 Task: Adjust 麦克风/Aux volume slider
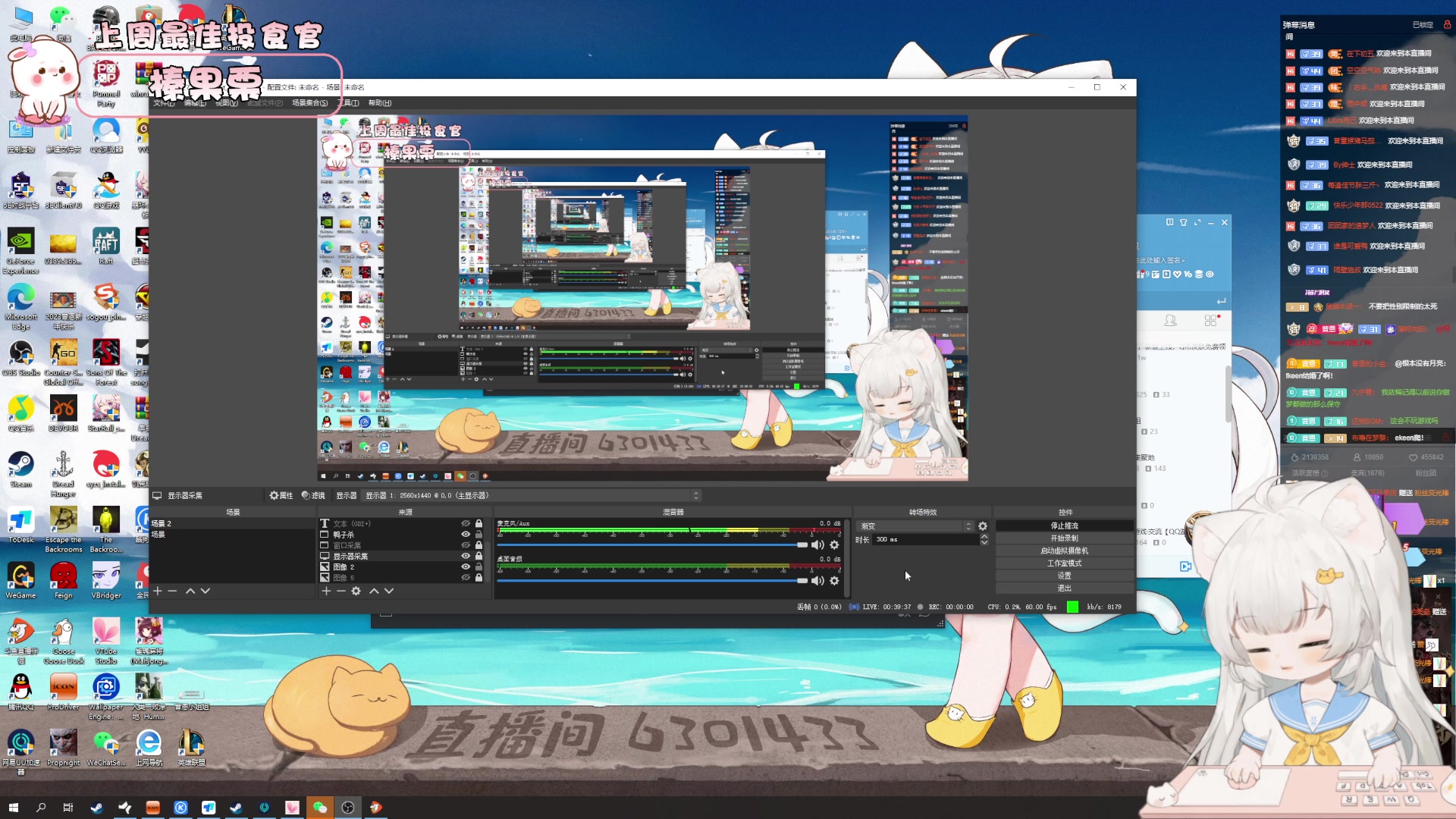pos(802,545)
